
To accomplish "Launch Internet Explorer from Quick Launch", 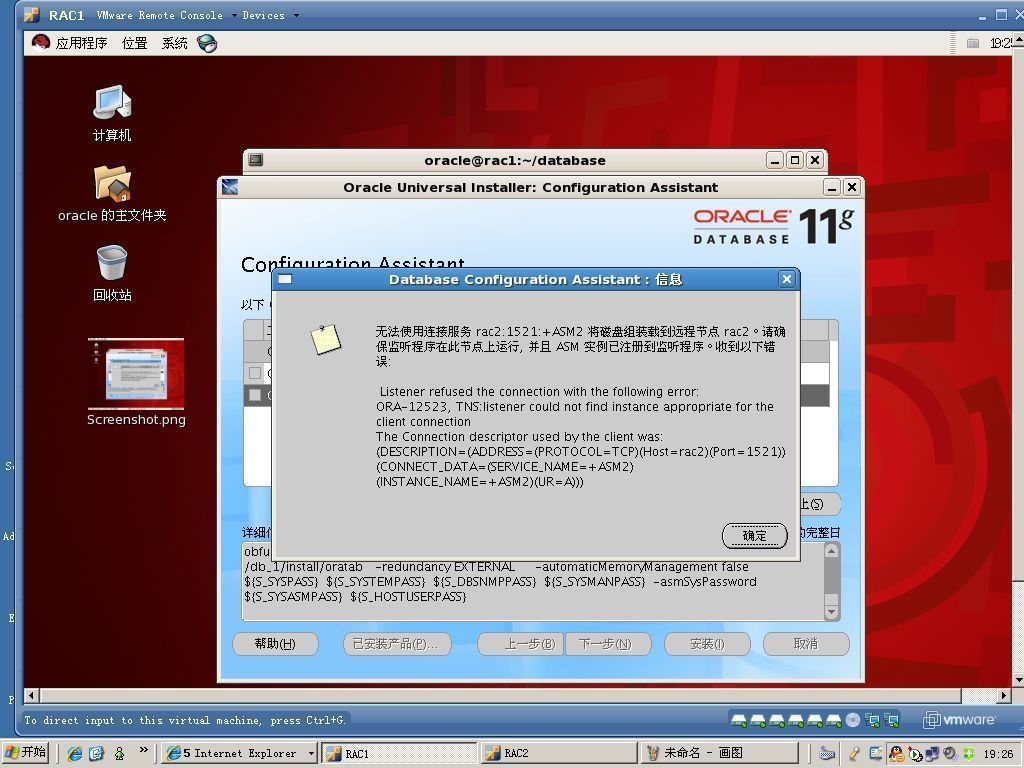I will [x=75, y=754].
